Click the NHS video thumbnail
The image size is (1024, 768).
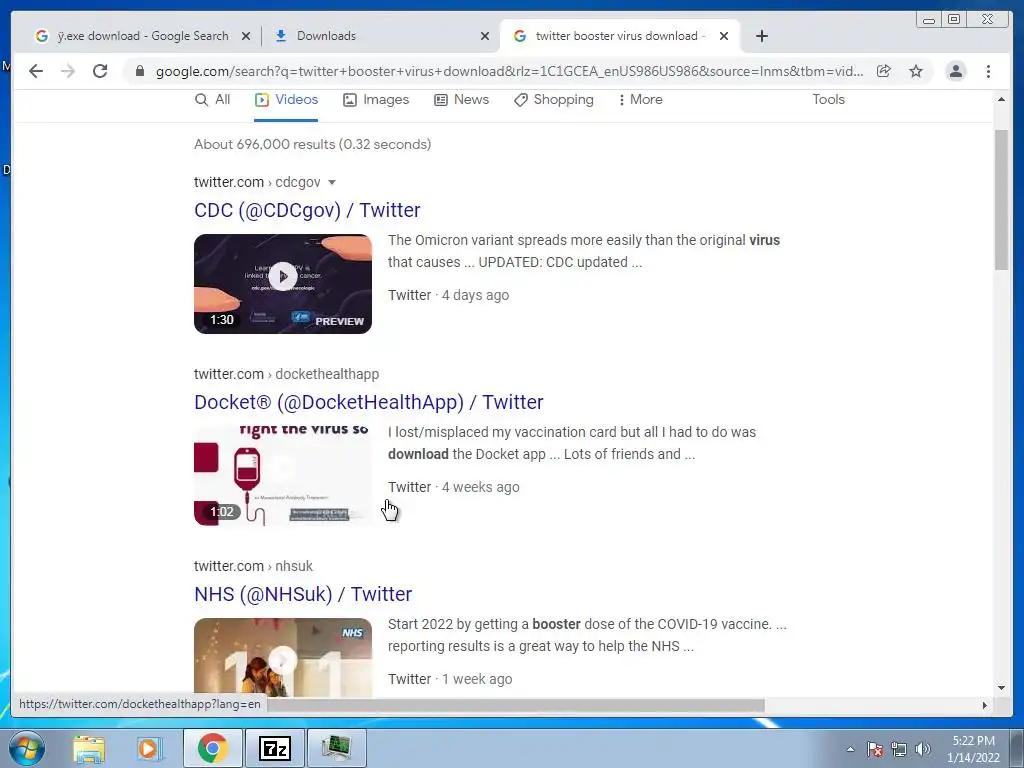283,657
